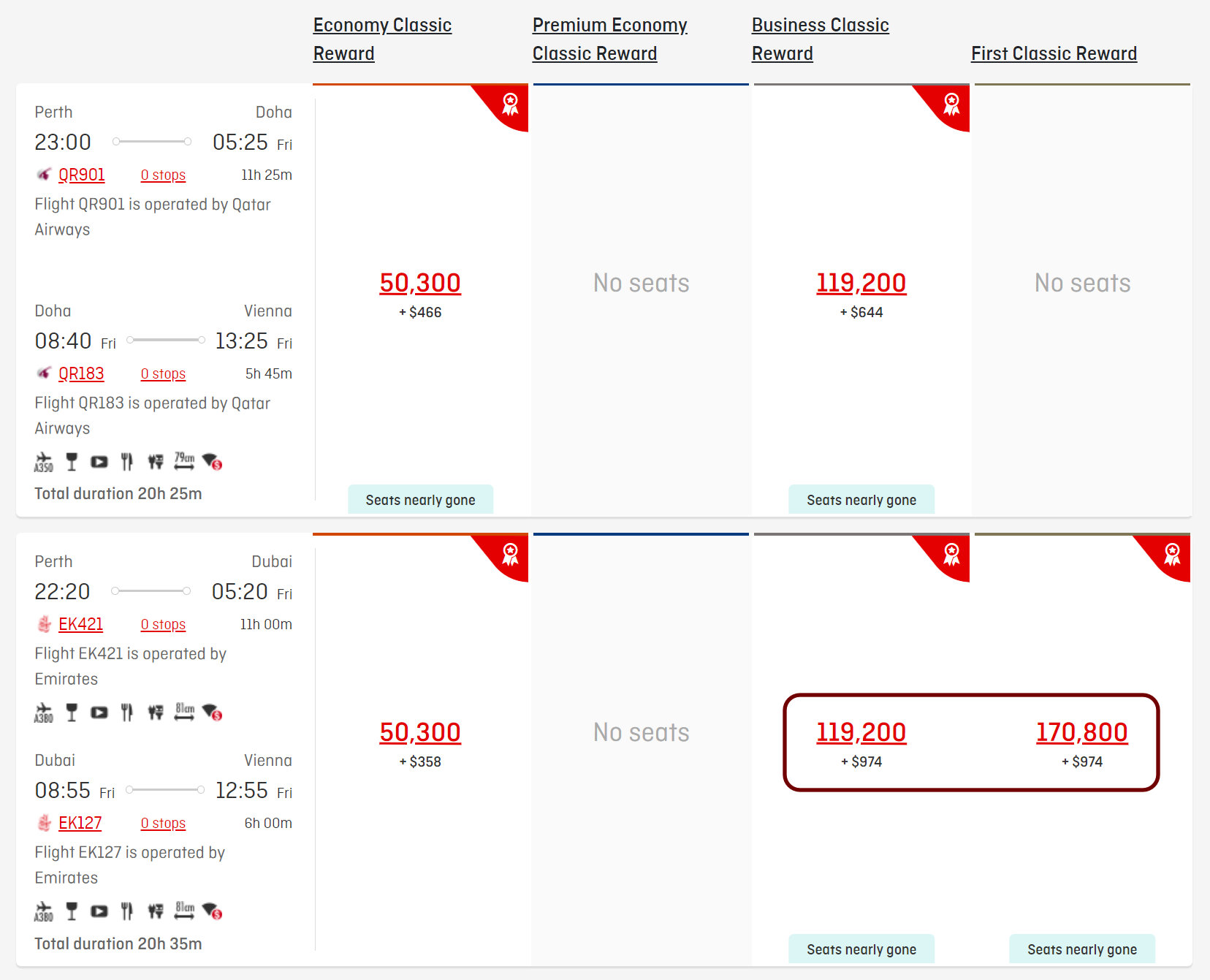Click Seats nearly gone badge on Emirates First
1210x980 pixels.
pos(1082,949)
